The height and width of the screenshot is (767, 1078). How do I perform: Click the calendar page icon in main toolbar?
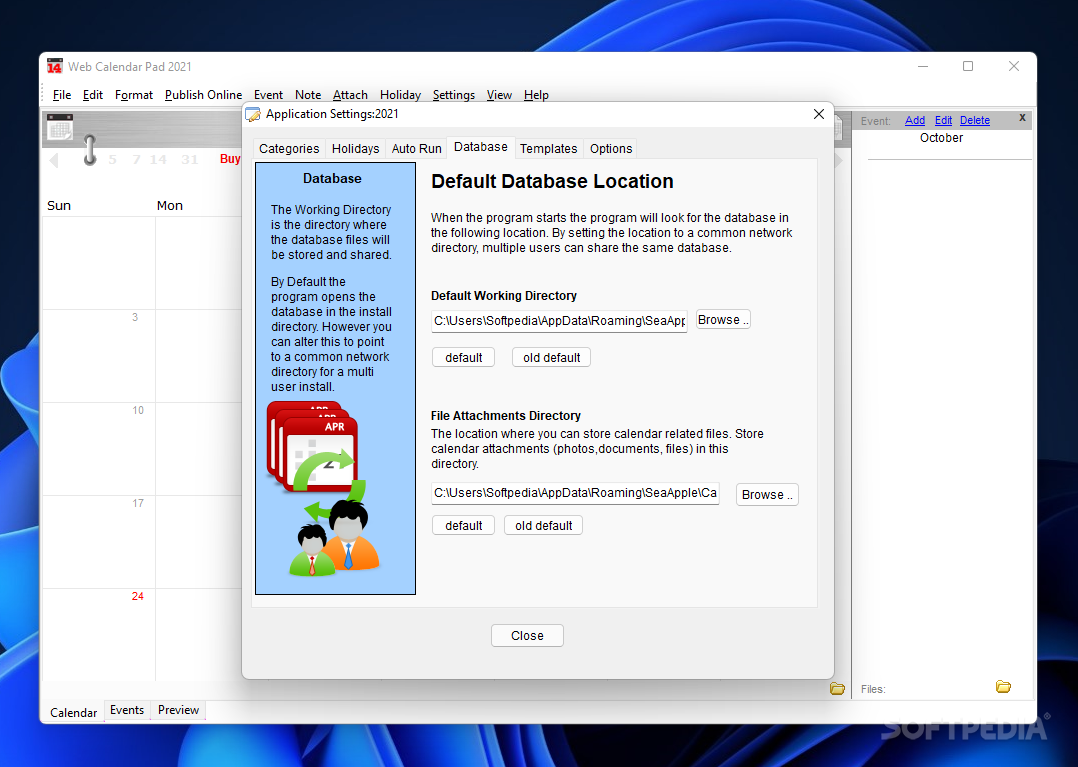[x=60, y=127]
